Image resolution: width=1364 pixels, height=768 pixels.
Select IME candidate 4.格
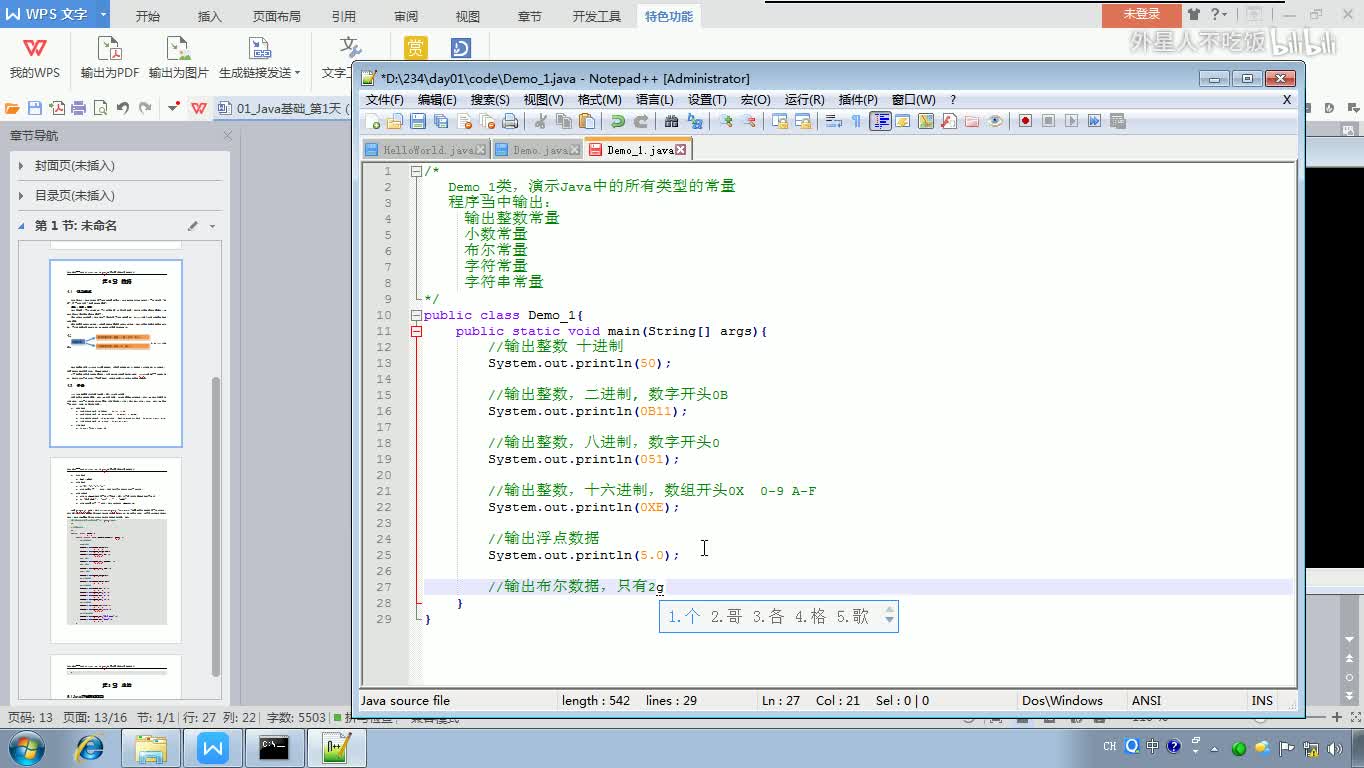click(810, 617)
